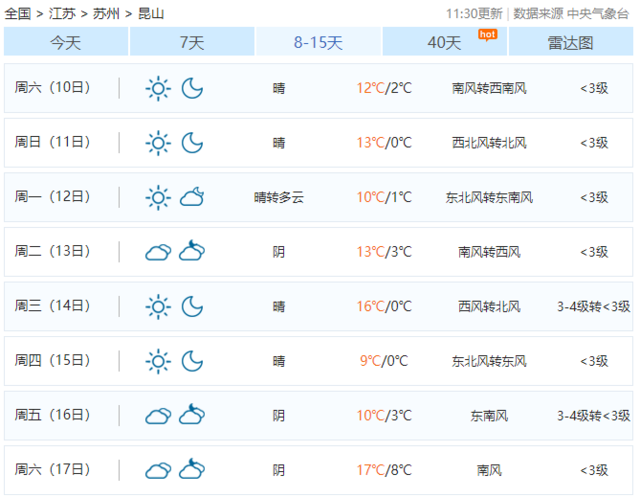The height and width of the screenshot is (497, 640).
Task: Click the daytime cloud icon for Friday (16日)
Action: tap(158, 415)
